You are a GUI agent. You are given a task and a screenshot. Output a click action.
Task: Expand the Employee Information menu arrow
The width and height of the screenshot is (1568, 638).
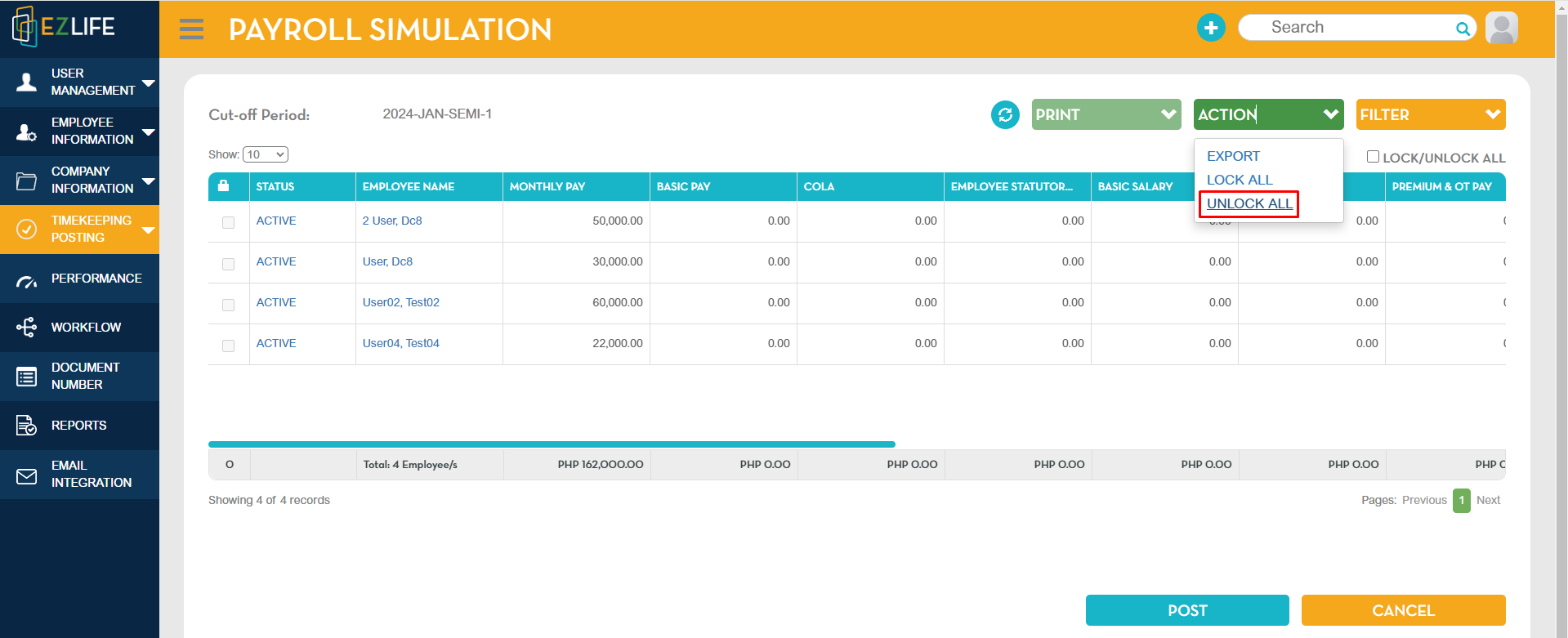click(149, 132)
